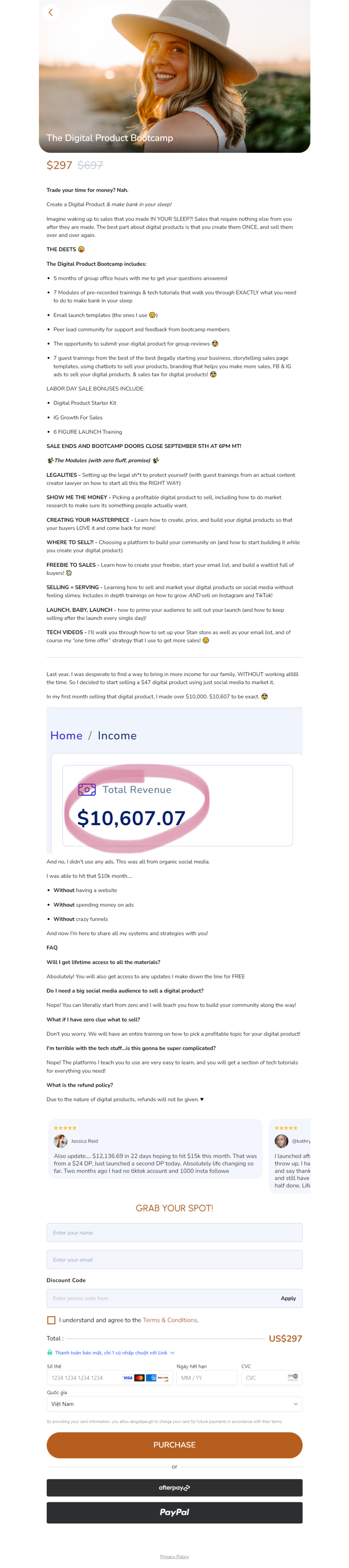Open the Home breadcrumb in income image
The image size is (349, 1568).
coord(66,735)
